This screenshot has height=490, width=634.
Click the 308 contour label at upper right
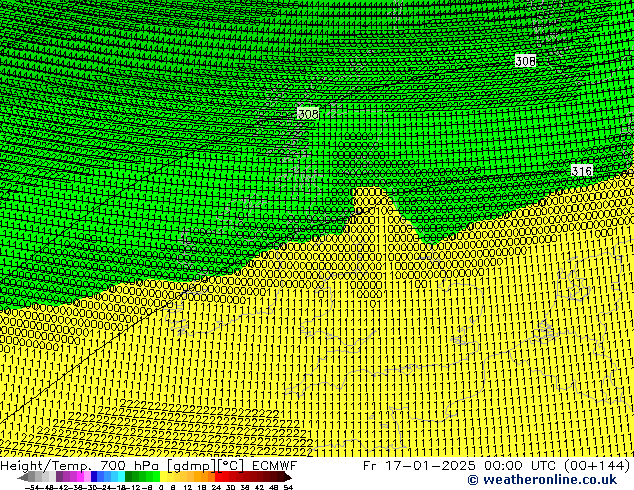click(x=526, y=61)
